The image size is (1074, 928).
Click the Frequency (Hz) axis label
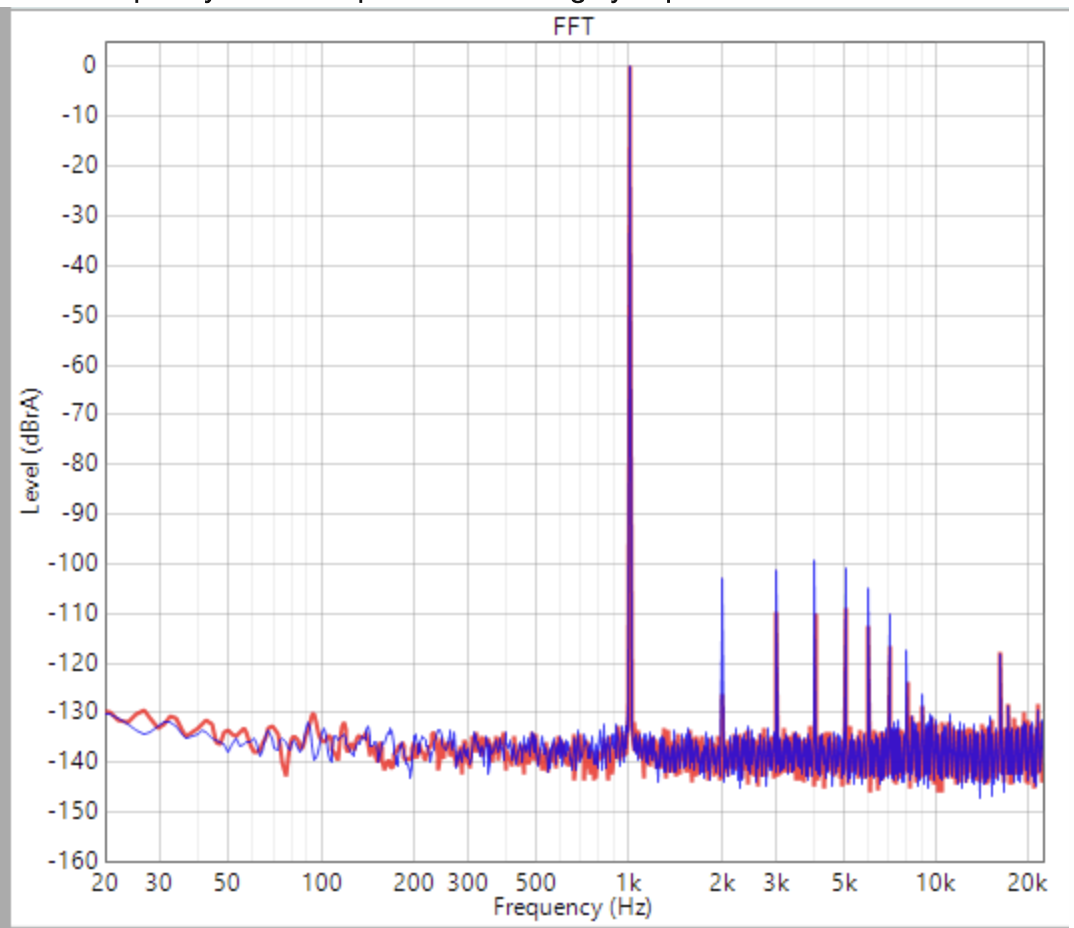tap(573, 907)
